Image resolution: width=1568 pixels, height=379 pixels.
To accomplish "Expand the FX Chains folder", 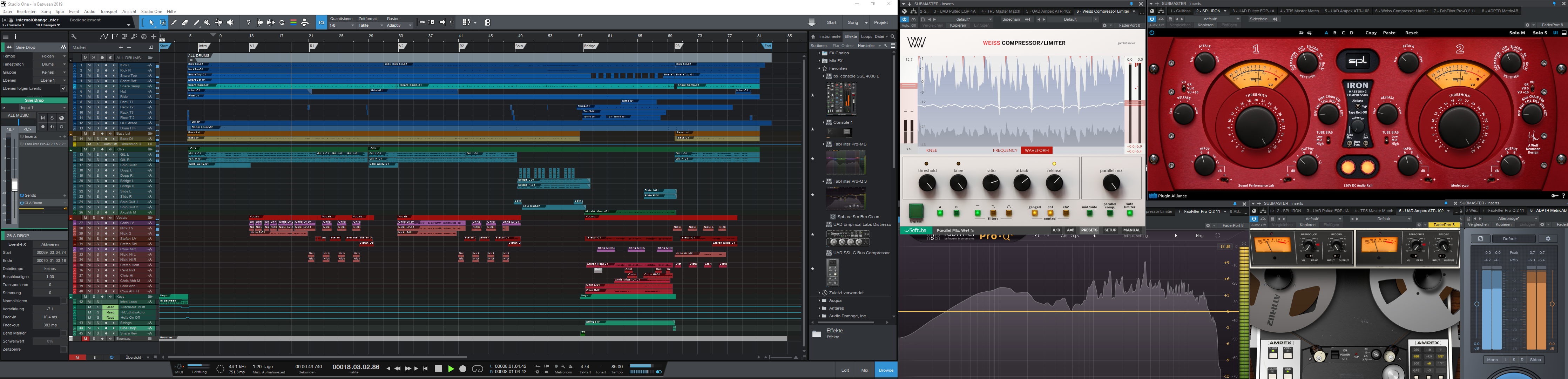I will pyautogui.click(x=819, y=53).
